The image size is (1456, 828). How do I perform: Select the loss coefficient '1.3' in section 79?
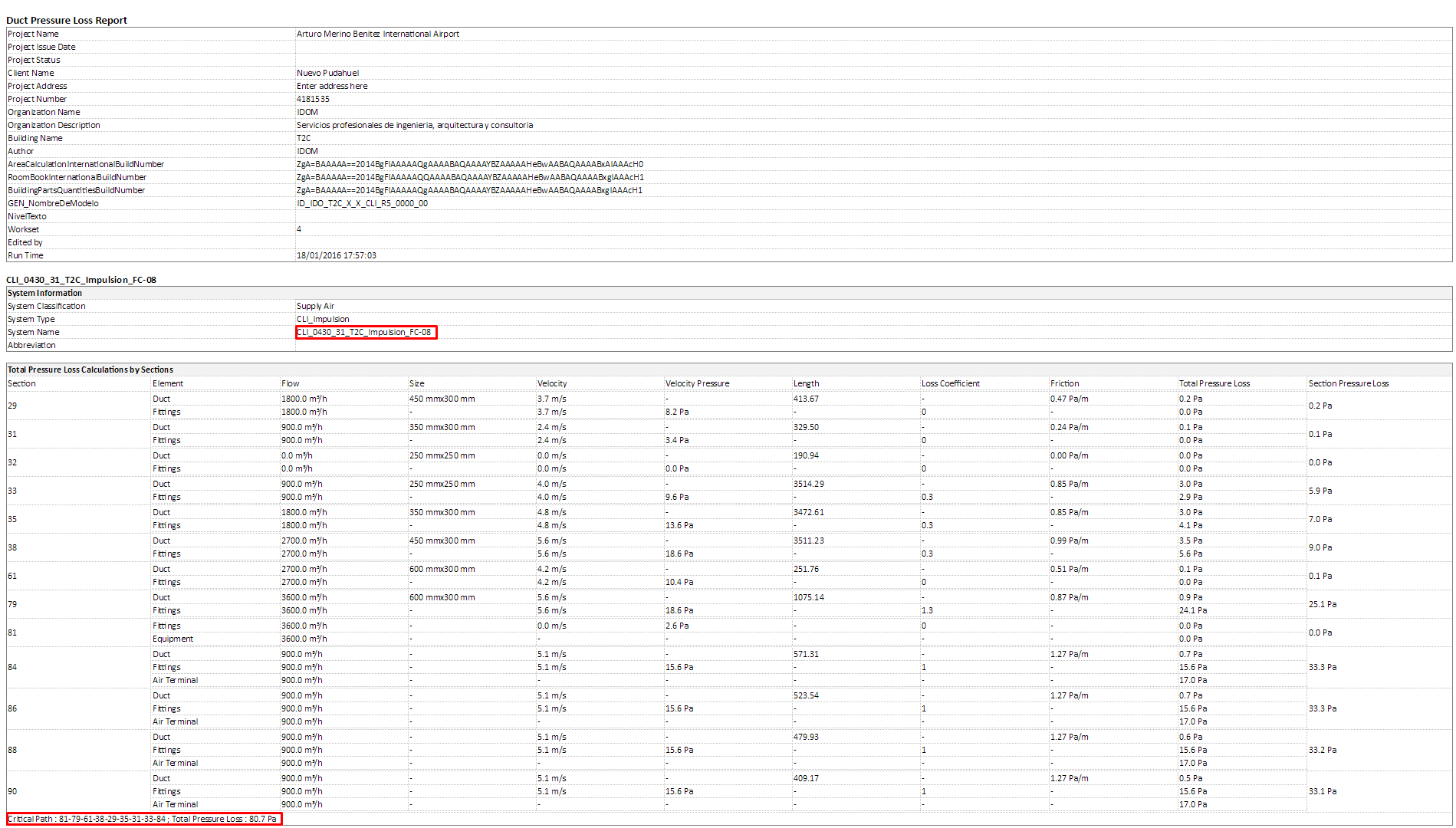click(927, 610)
